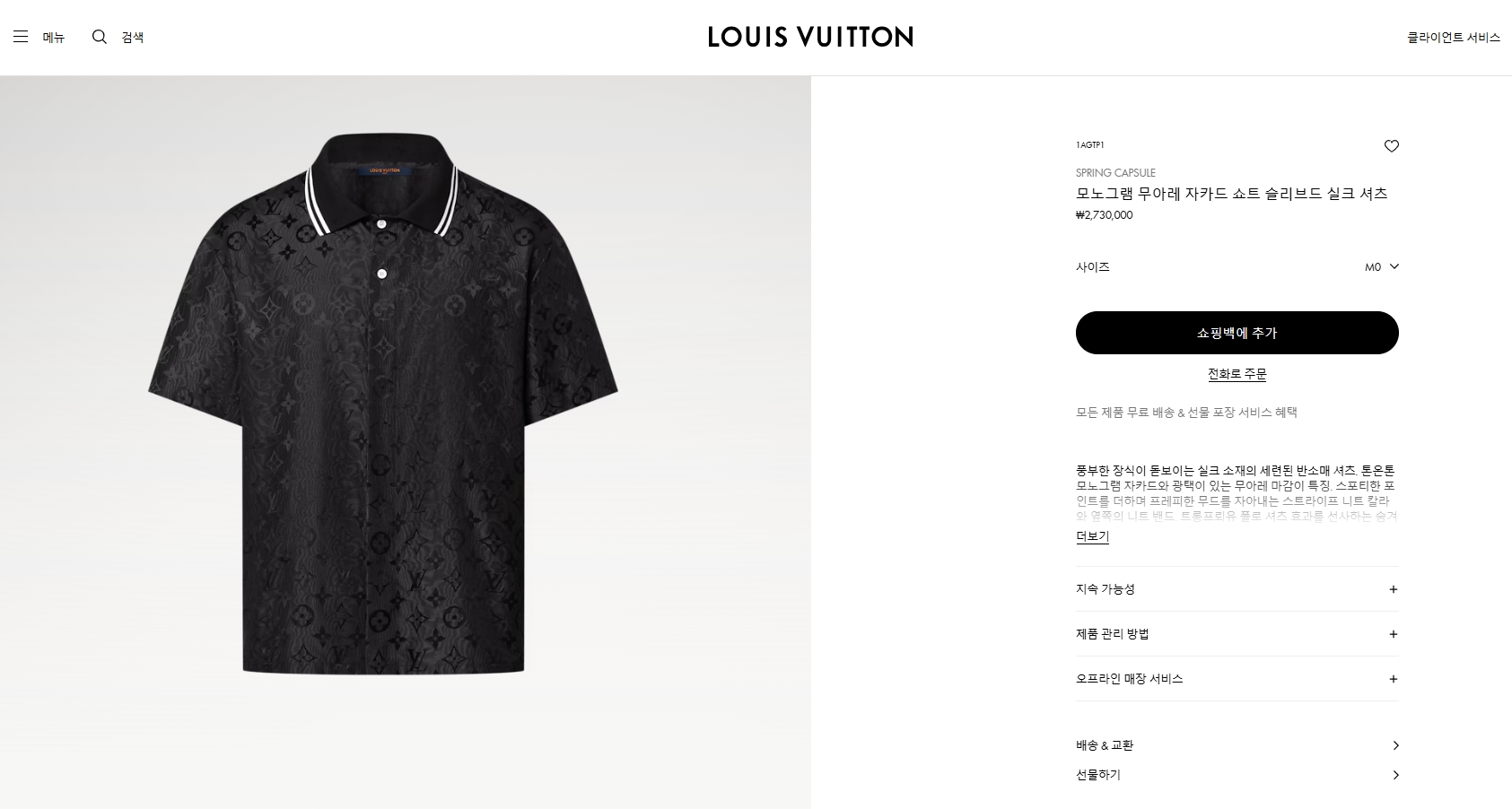This screenshot has width=1512, height=809.
Task: Click the Louis Vuitton logo
Action: tap(810, 37)
